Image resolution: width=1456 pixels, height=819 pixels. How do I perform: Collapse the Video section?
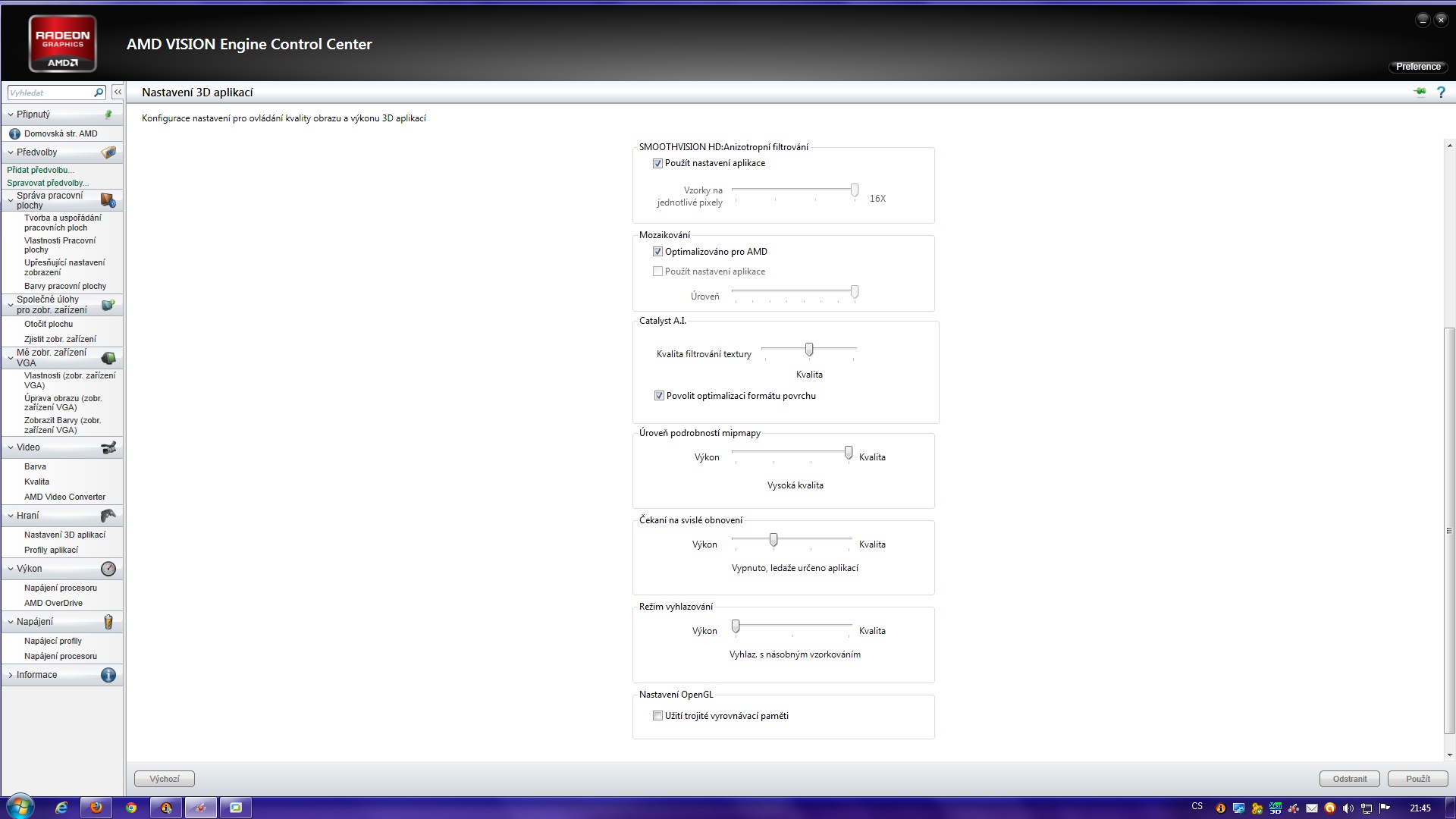(11, 447)
